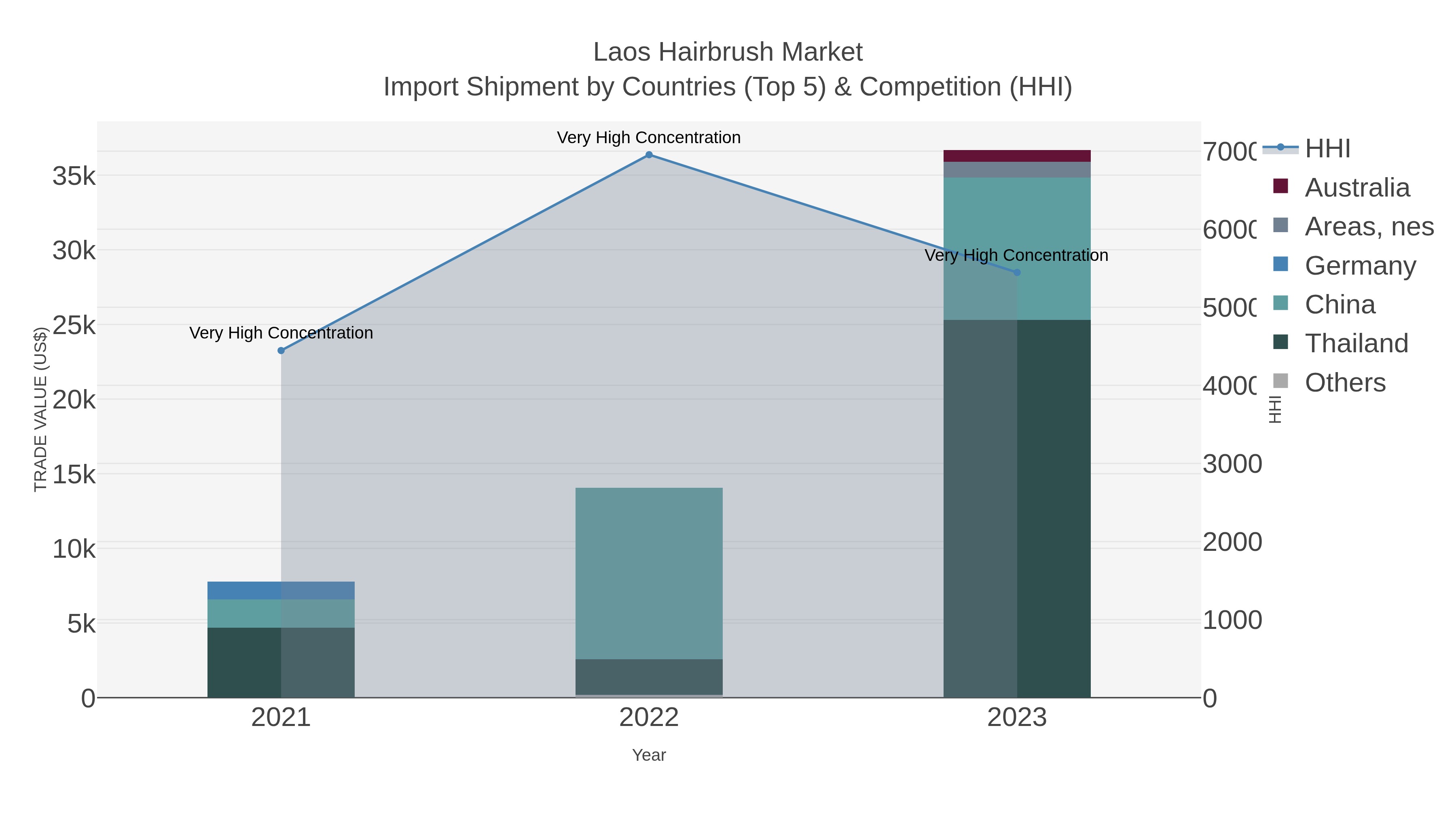Click the Germany legend color swatch
Viewport: 1456px width, 819px height.
(1280, 264)
